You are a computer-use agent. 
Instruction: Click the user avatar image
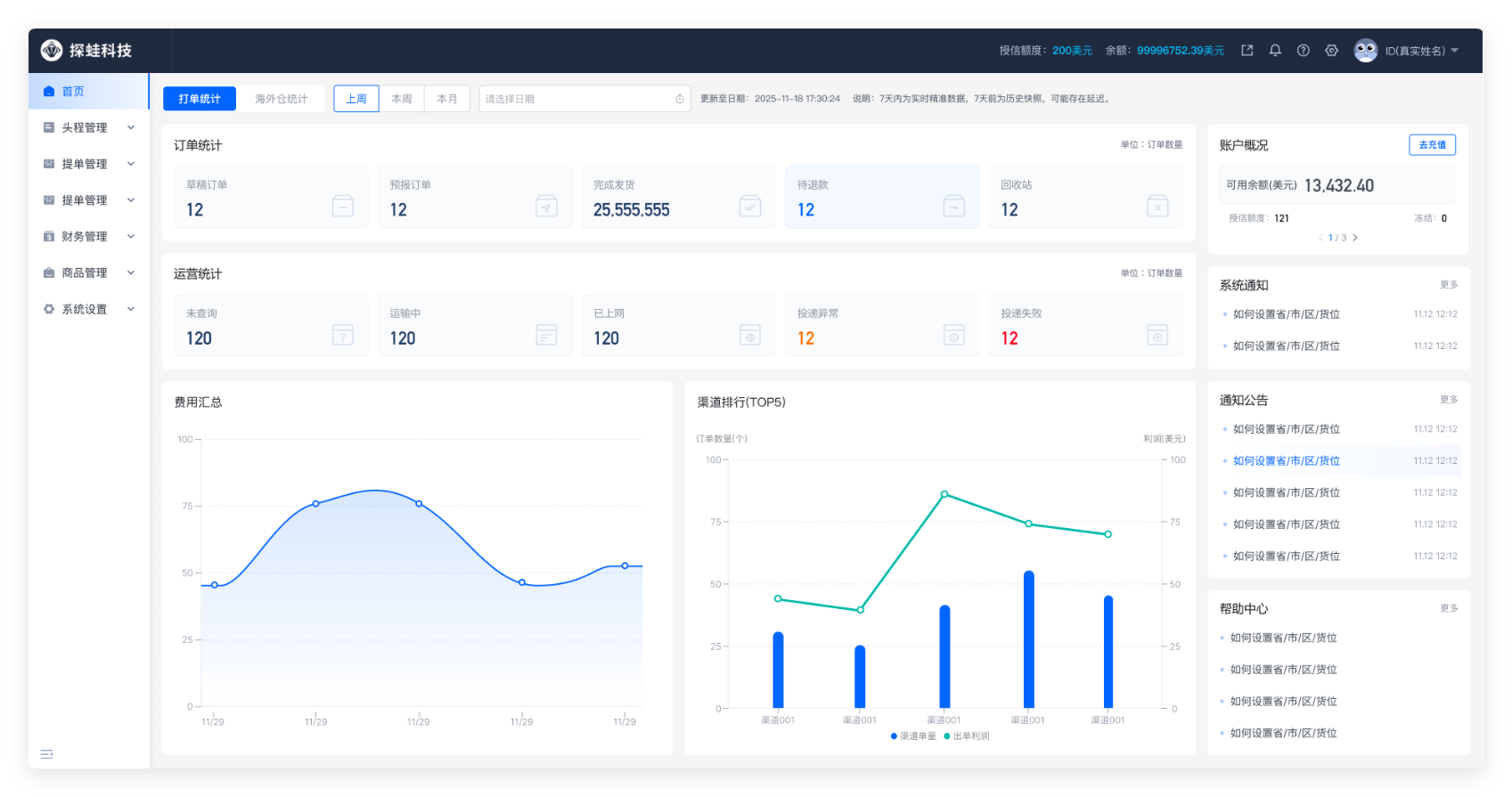point(1365,51)
